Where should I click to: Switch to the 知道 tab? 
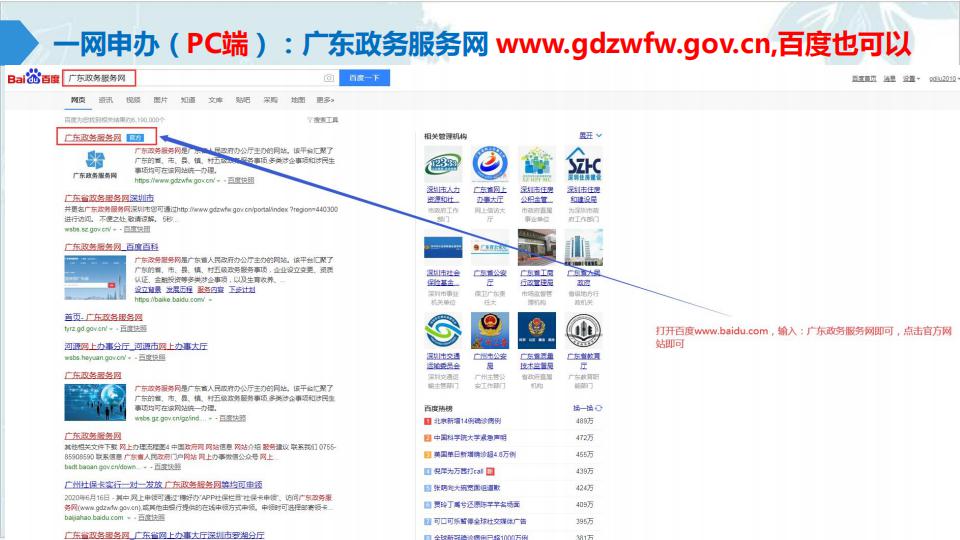click(188, 100)
